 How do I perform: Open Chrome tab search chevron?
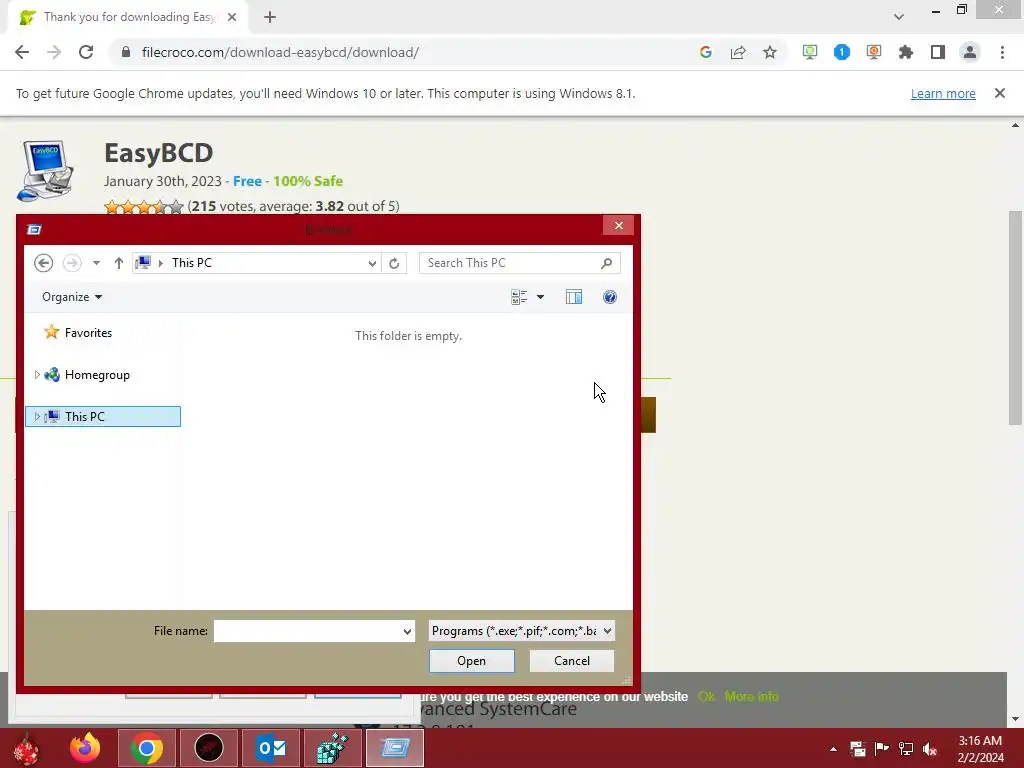click(x=899, y=17)
